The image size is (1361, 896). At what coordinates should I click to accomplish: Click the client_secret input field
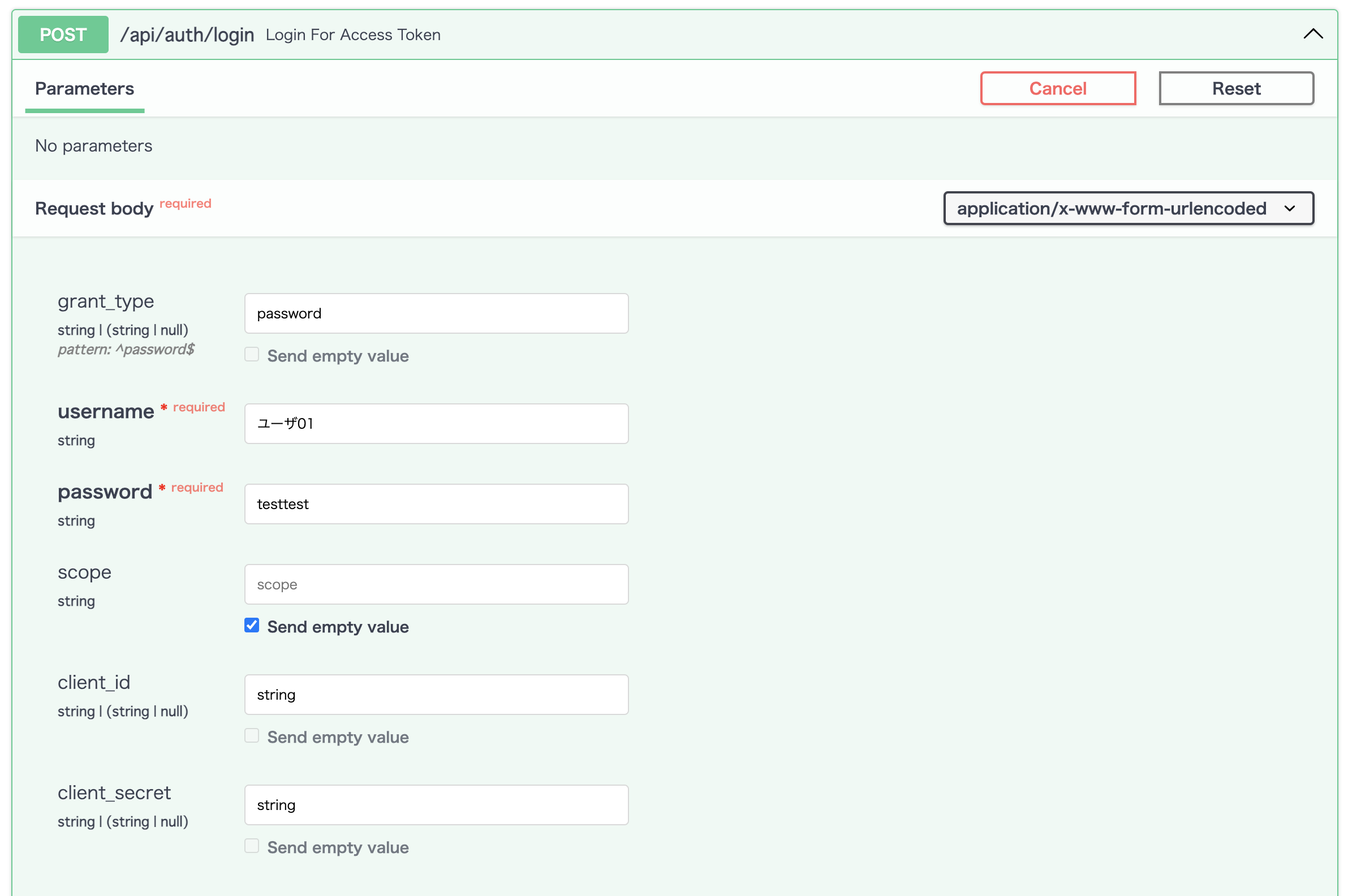(x=436, y=805)
